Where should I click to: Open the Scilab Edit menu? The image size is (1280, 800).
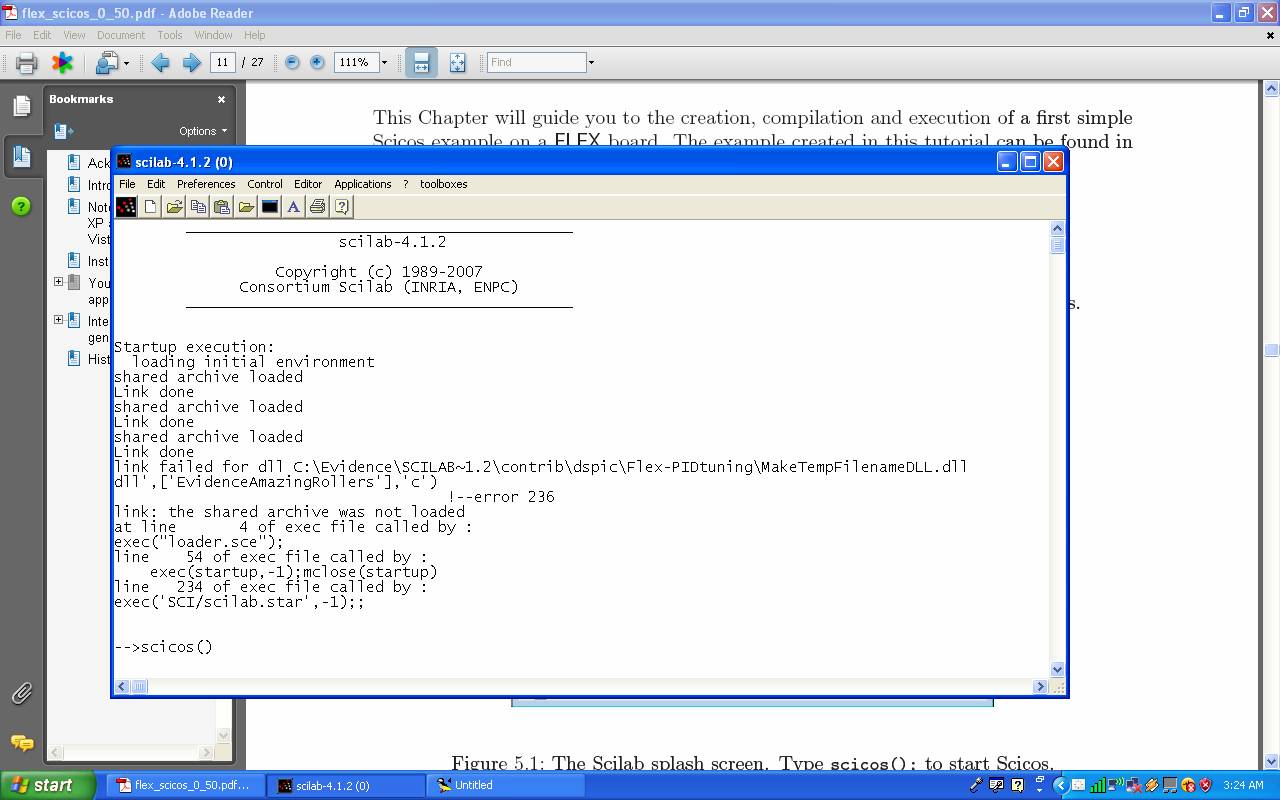tap(156, 184)
